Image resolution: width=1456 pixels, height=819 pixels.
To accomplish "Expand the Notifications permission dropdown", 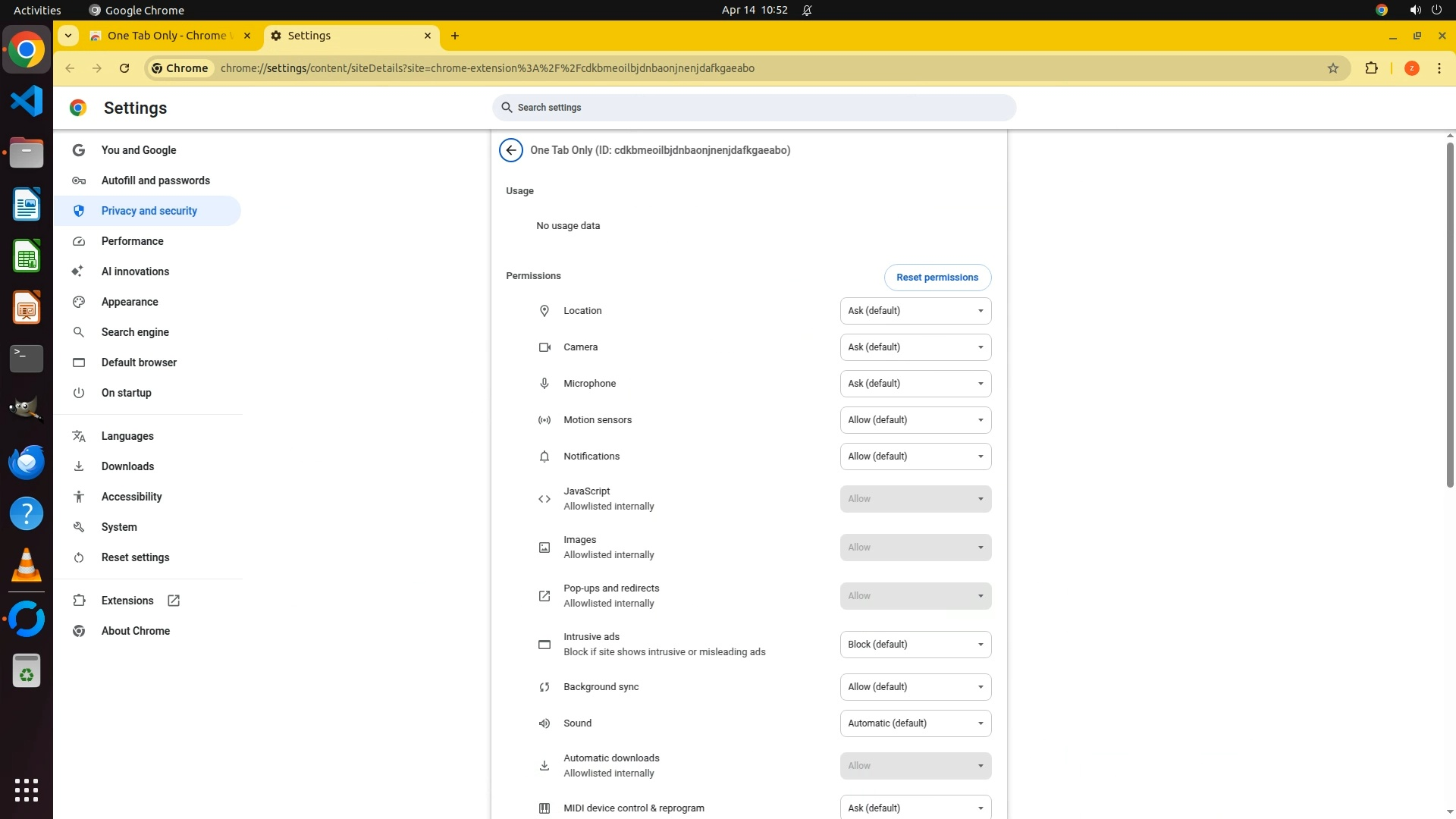I will tap(915, 457).
